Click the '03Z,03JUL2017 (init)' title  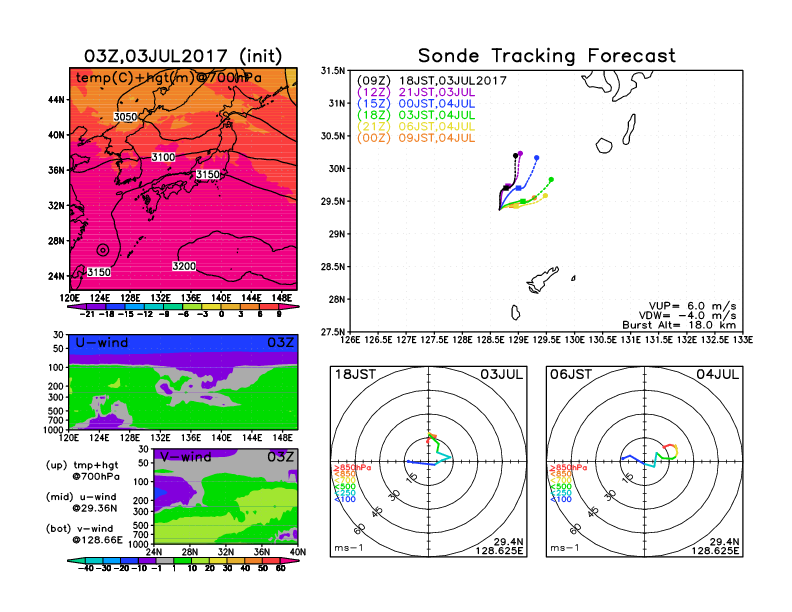[x=183, y=56]
